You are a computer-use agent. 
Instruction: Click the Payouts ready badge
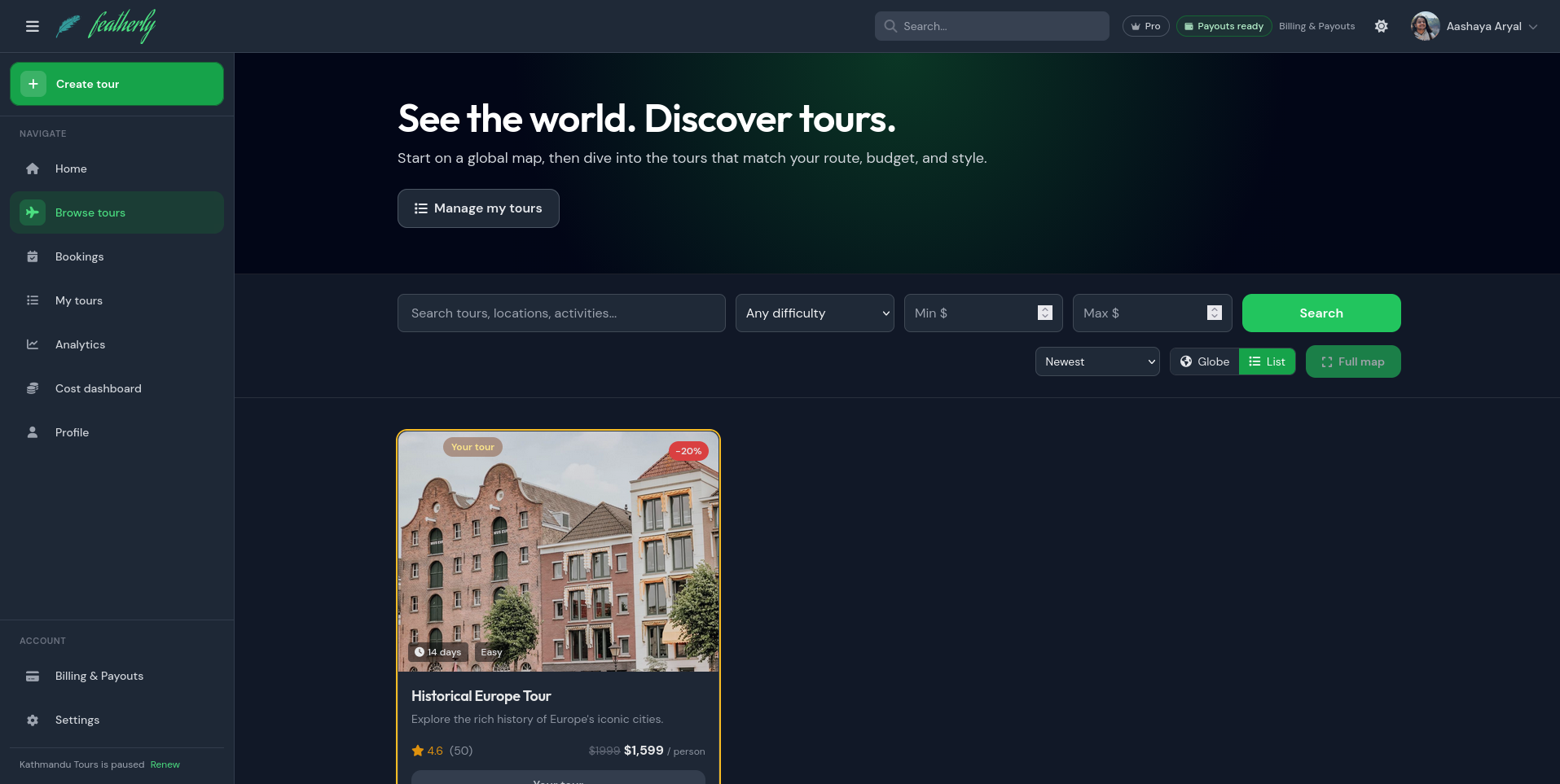1224,26
